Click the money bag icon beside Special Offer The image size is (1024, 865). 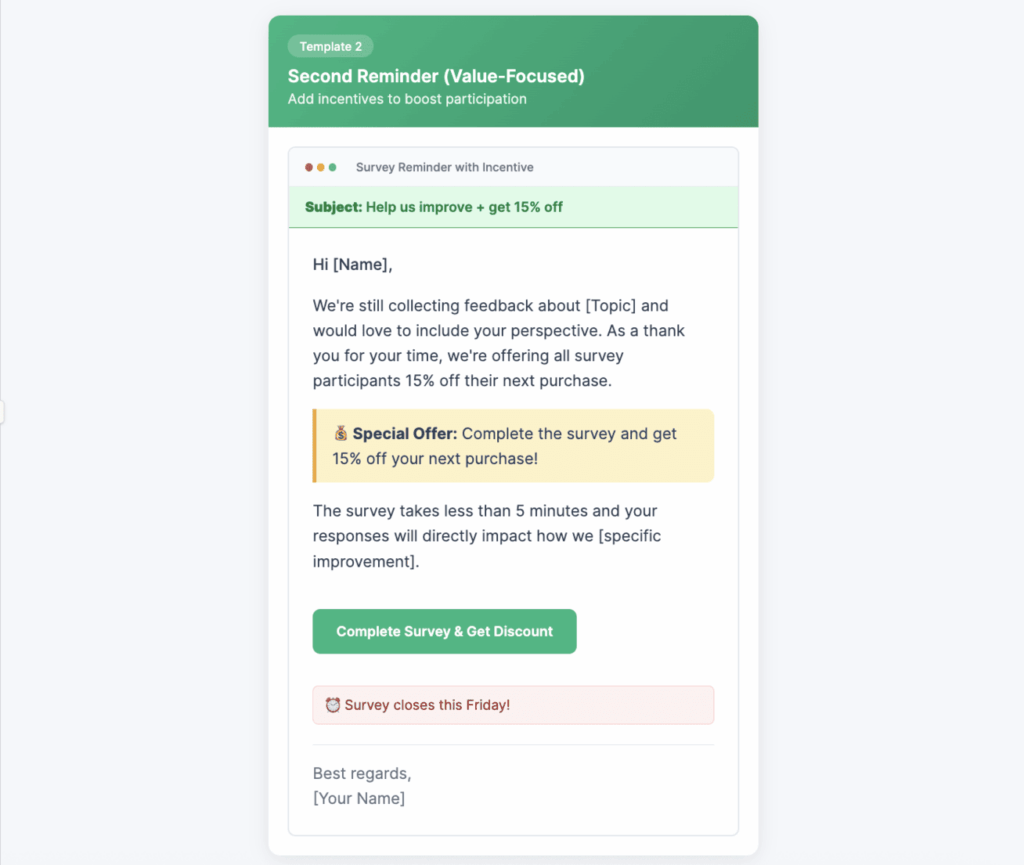tap(341, 434)
